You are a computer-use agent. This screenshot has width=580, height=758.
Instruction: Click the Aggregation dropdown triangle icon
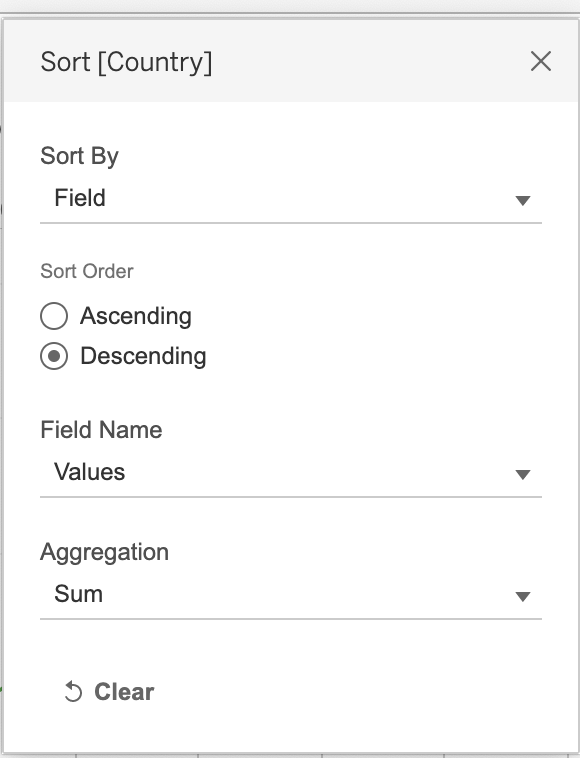[x=523, y=596]
